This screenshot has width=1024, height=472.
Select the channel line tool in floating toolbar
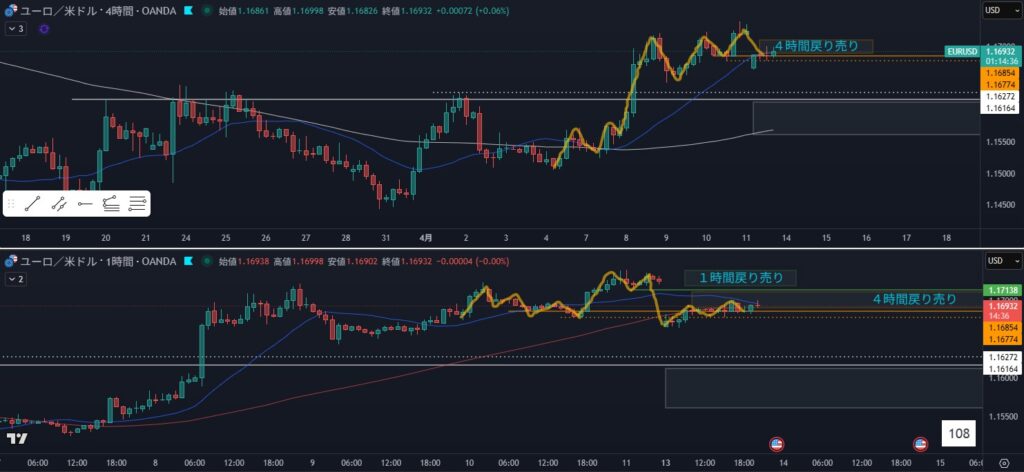59,203
